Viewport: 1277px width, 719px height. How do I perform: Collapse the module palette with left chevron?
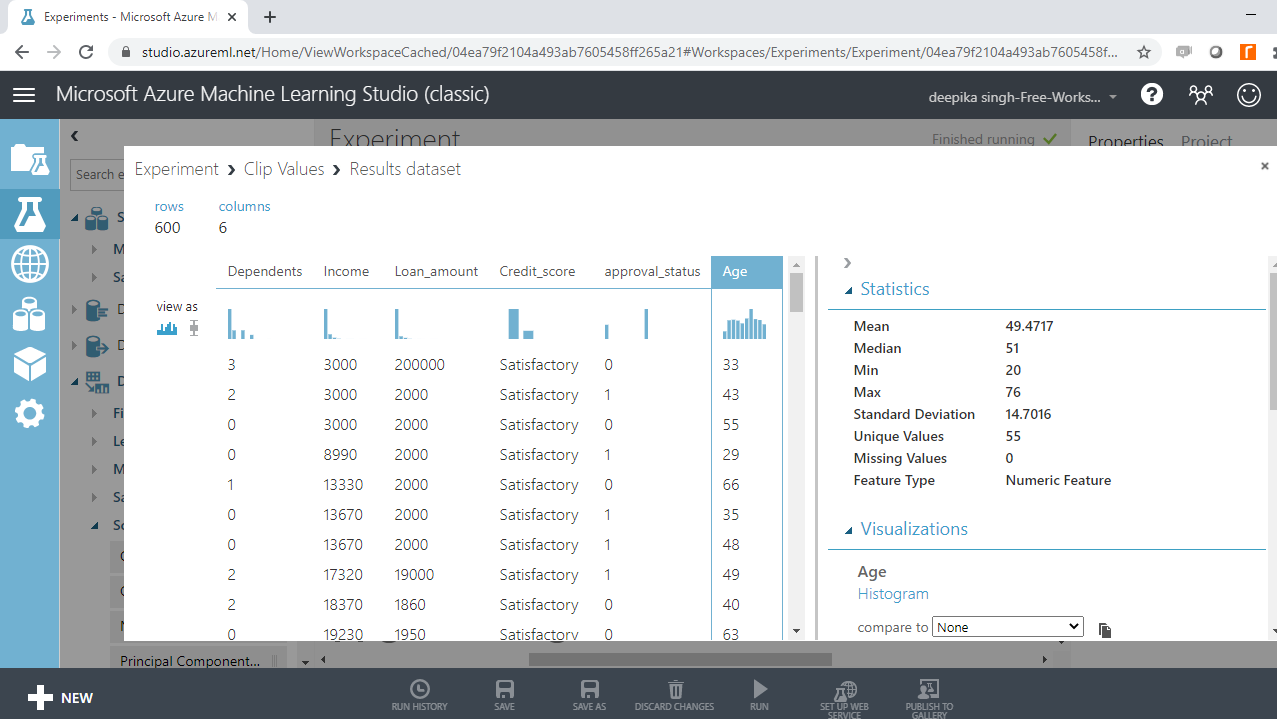click(74, 136)
